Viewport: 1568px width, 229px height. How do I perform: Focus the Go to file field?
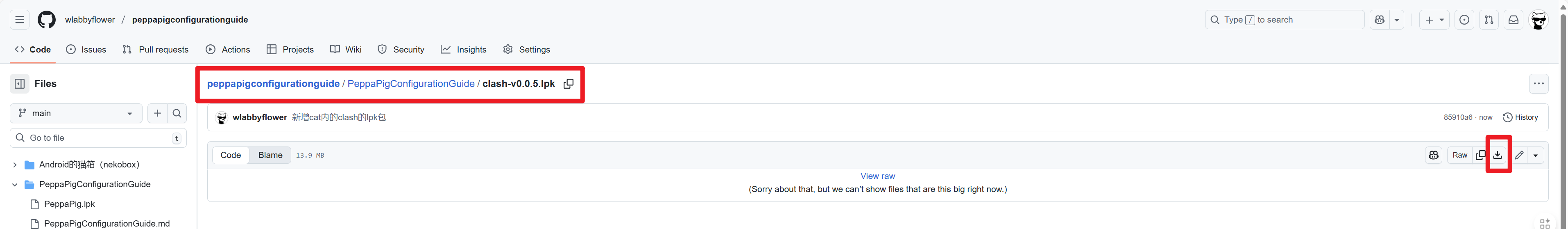pyautogui.click(x=98, y=138)
